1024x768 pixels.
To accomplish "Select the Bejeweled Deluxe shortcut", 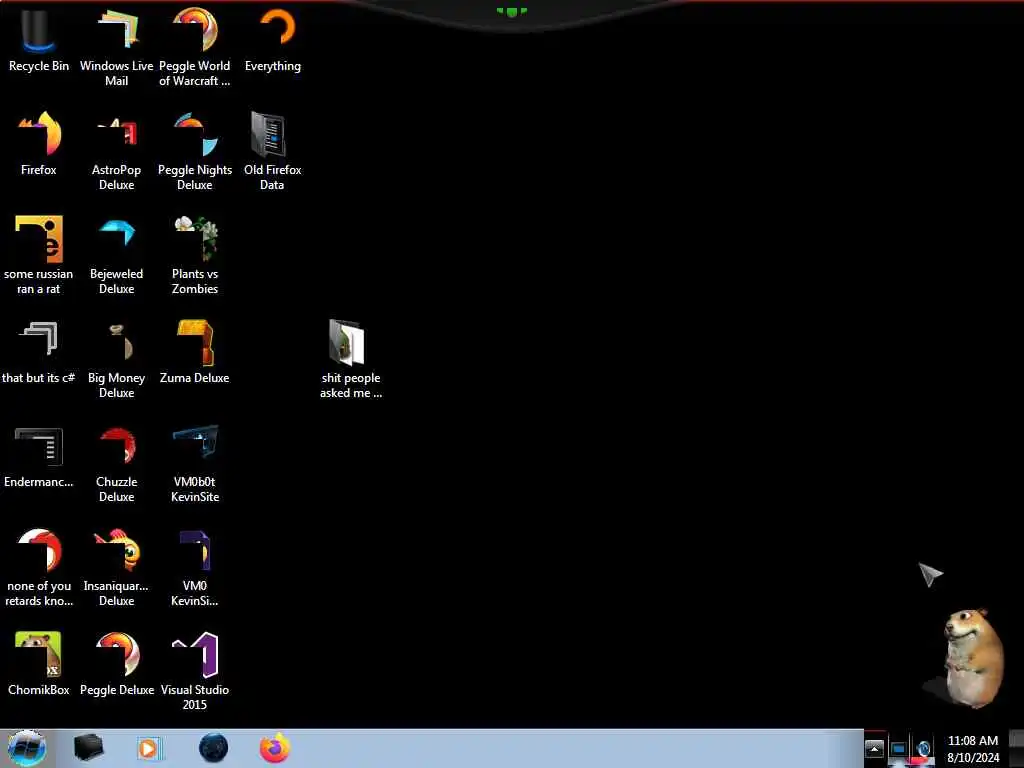I will coord(116,254).
